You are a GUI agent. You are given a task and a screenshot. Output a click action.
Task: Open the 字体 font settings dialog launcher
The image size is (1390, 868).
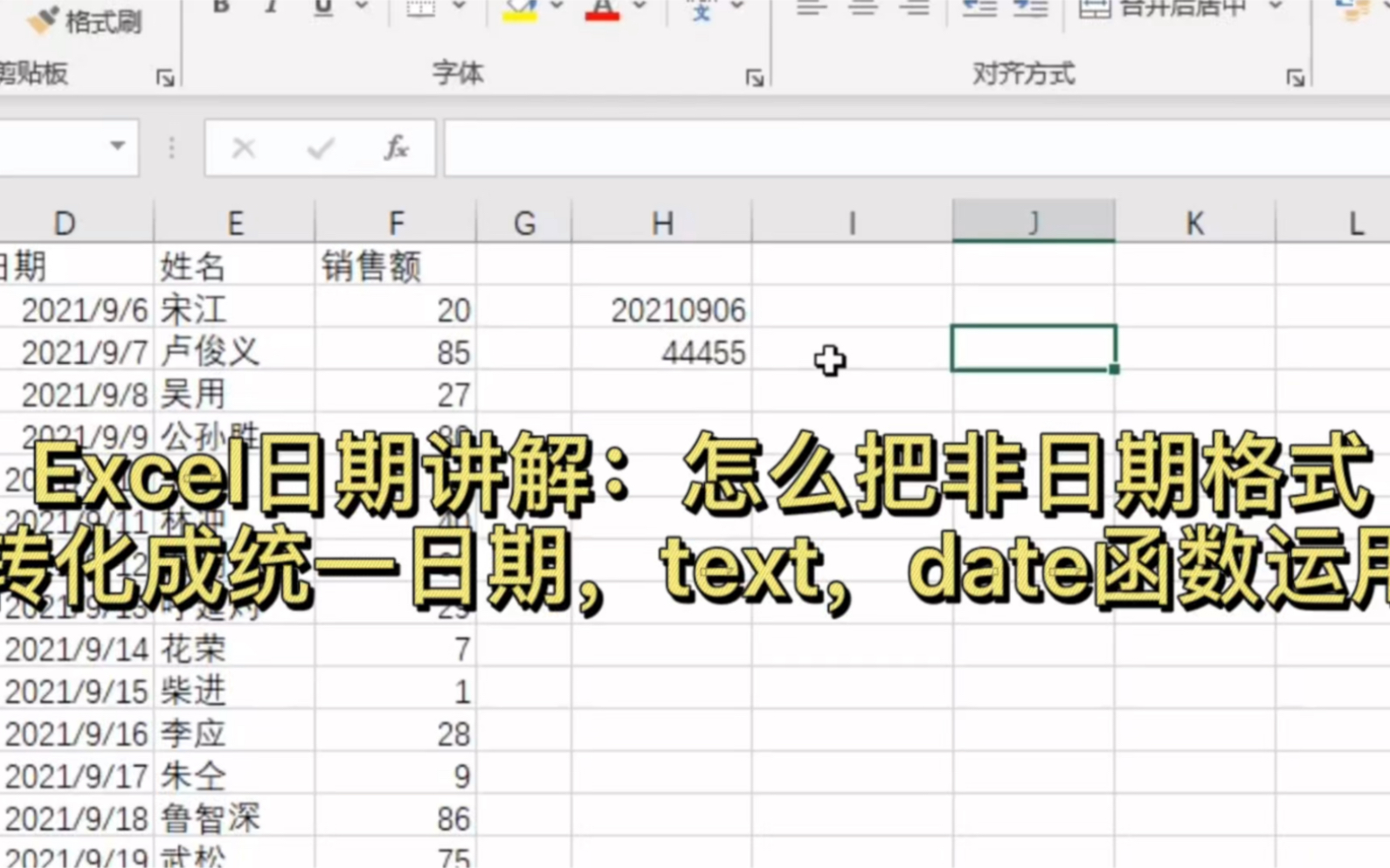(x=755, y=79)
